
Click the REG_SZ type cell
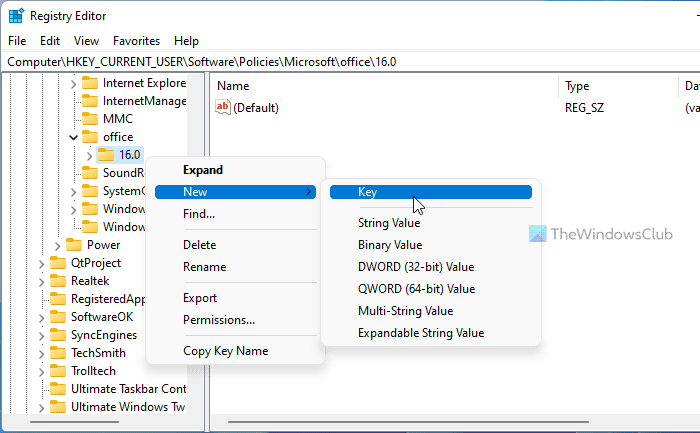[584, 108]
